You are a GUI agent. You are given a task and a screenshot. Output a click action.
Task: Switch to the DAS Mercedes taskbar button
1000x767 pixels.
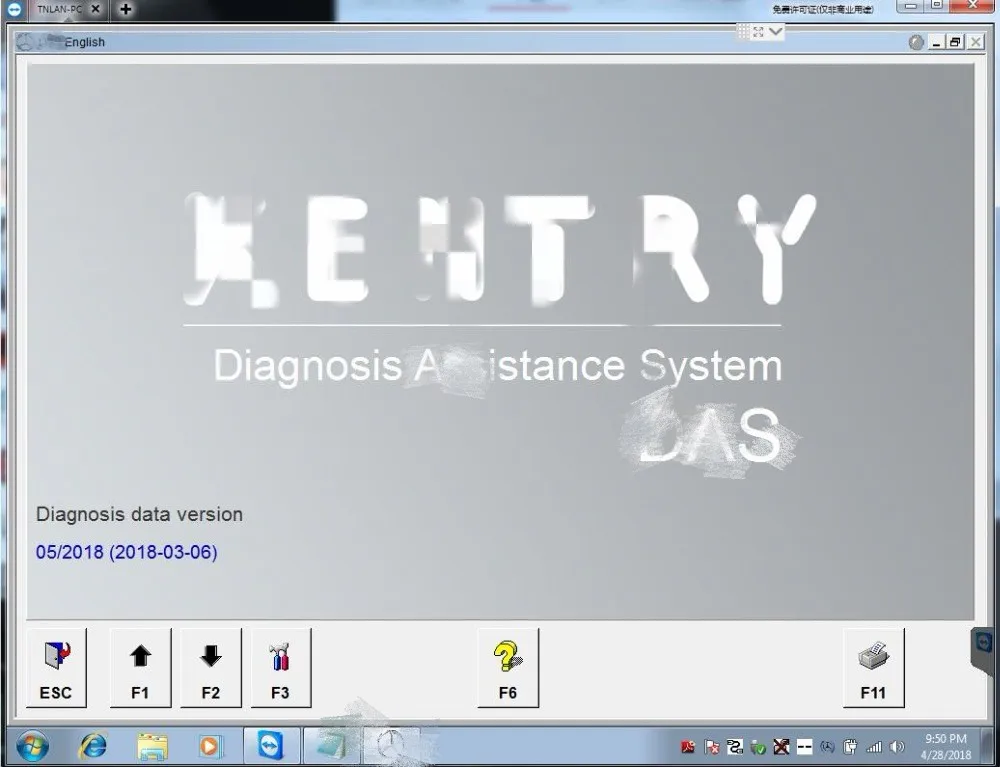click(x=391, y=746)
